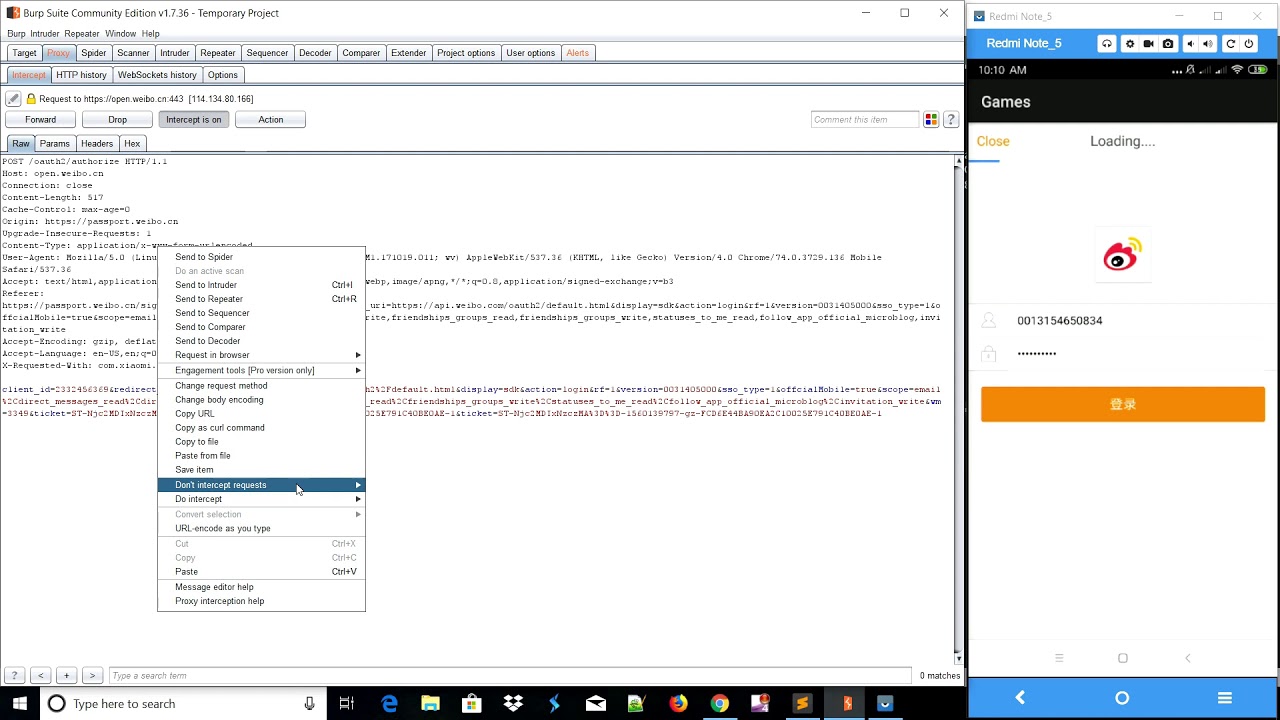Expand 'Do intercept' submenu
Image resolution: width=1280 pixels, height=720 pixels.
point(262,499)
